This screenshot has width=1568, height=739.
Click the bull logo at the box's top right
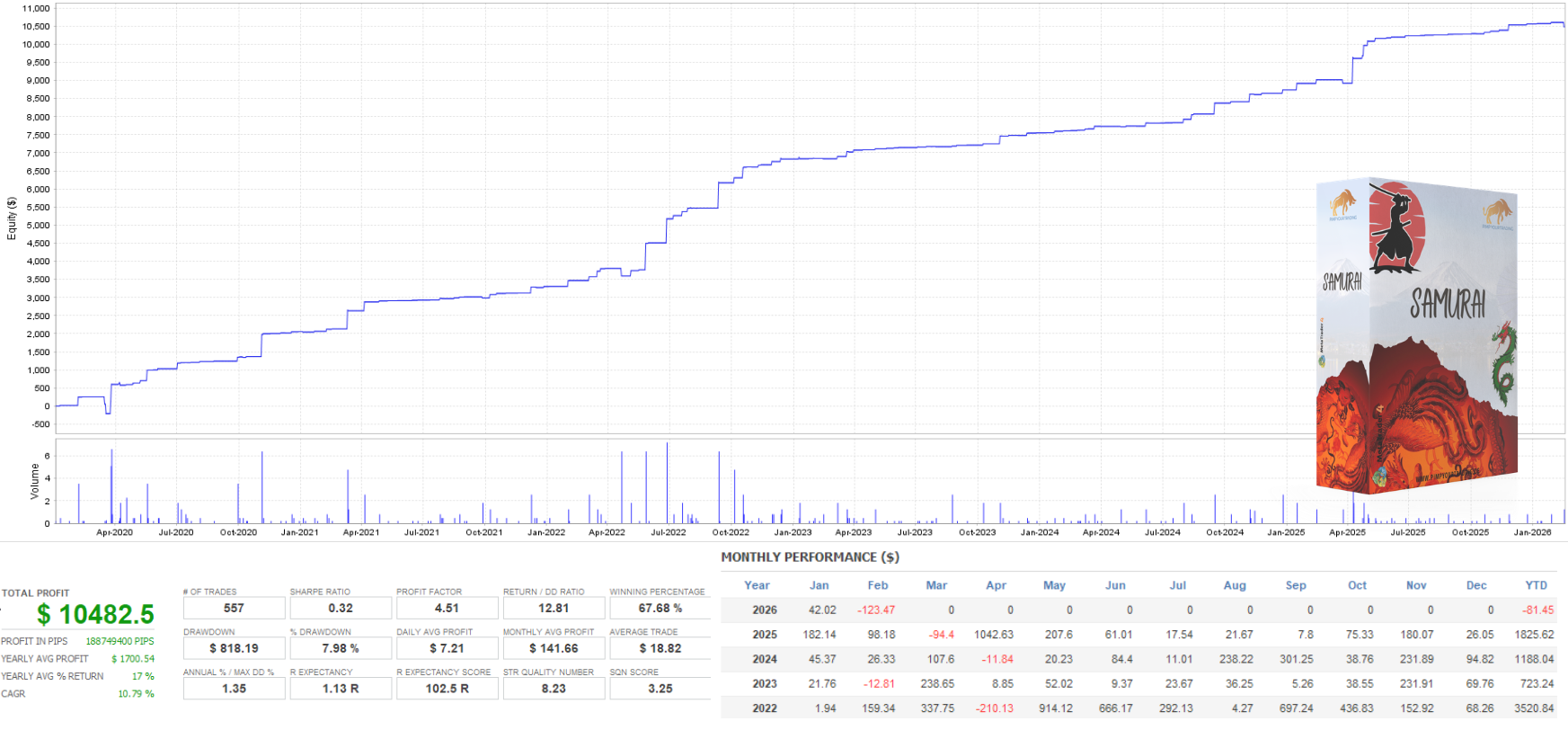(1497, 214)
